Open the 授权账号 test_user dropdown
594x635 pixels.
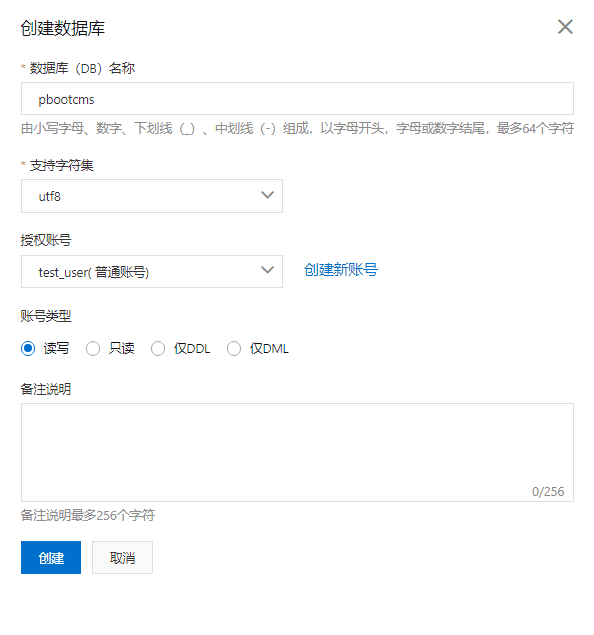152,272
